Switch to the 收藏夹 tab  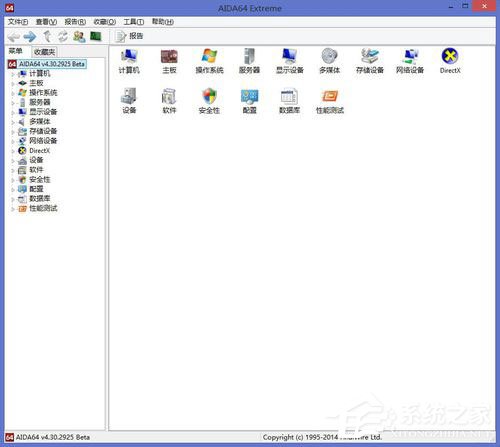coord(45,52)
